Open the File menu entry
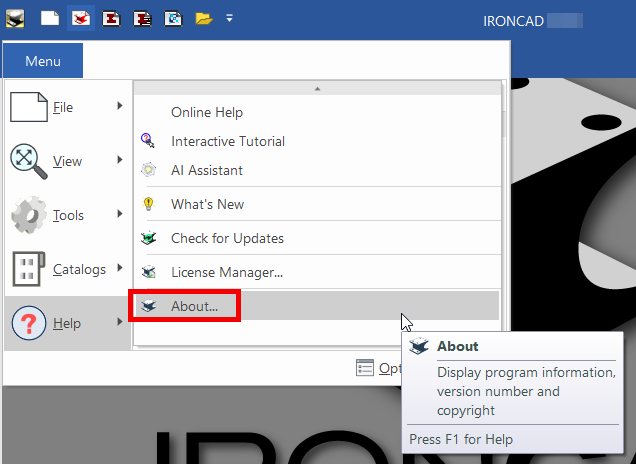636x464 pixels. (67, 107)
